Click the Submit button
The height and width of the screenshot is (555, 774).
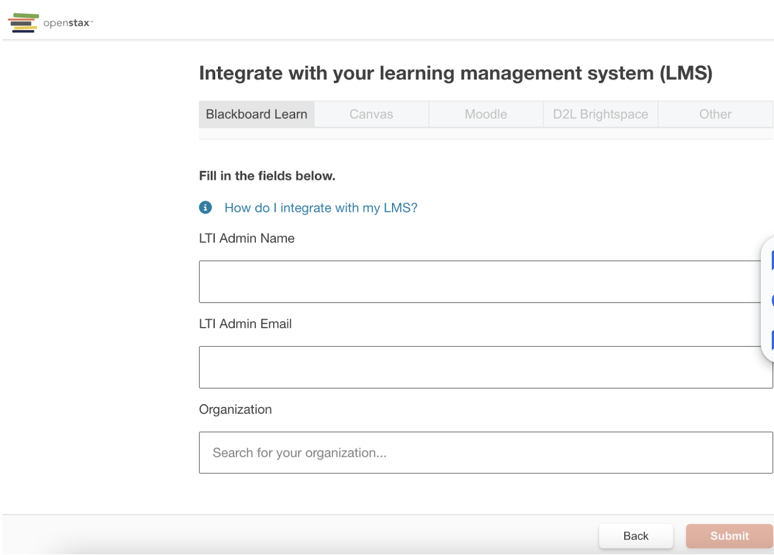(729, 536)
